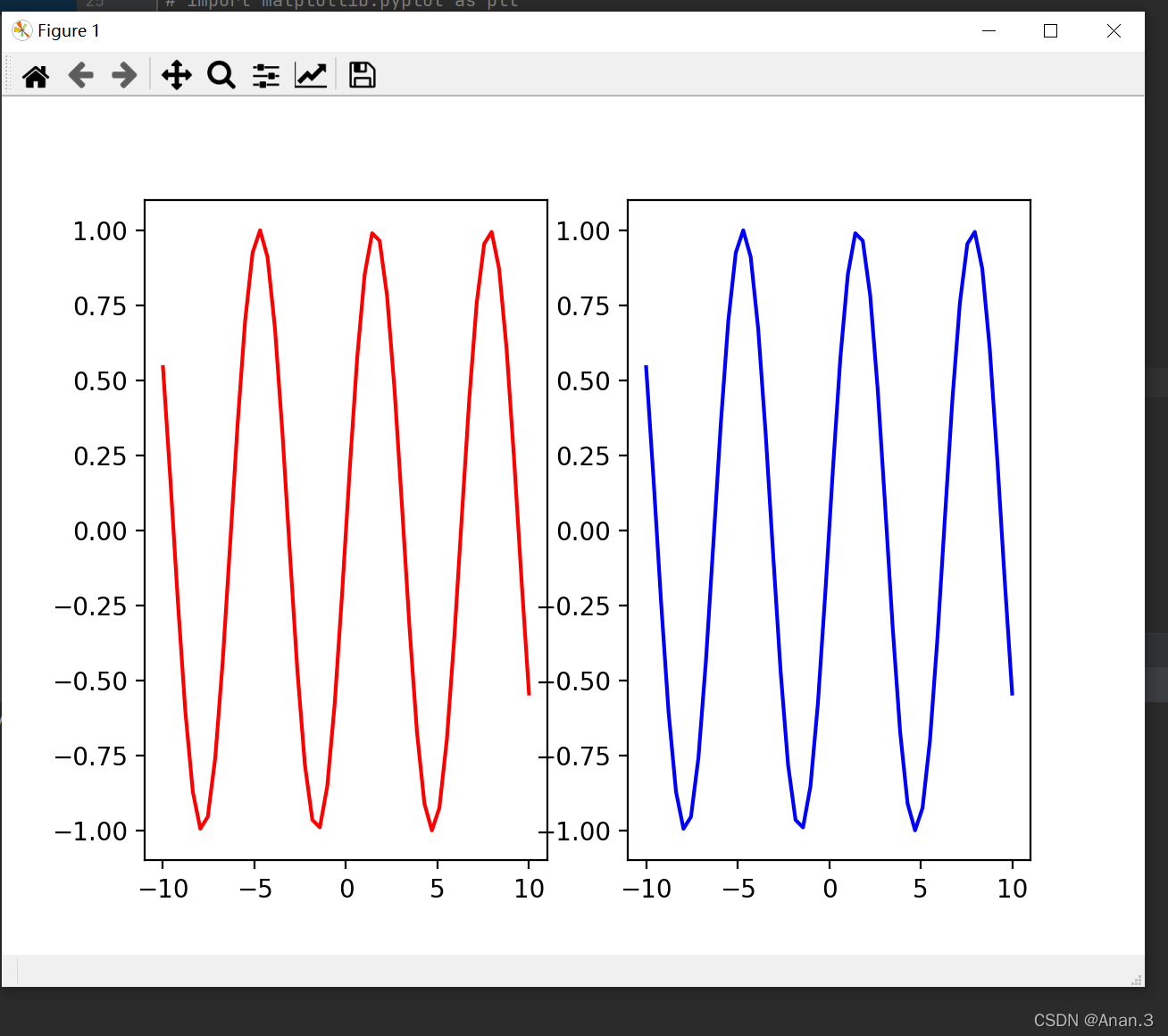
Task: Click the 1.00 y-axis label on left plot
Action: 100,231
